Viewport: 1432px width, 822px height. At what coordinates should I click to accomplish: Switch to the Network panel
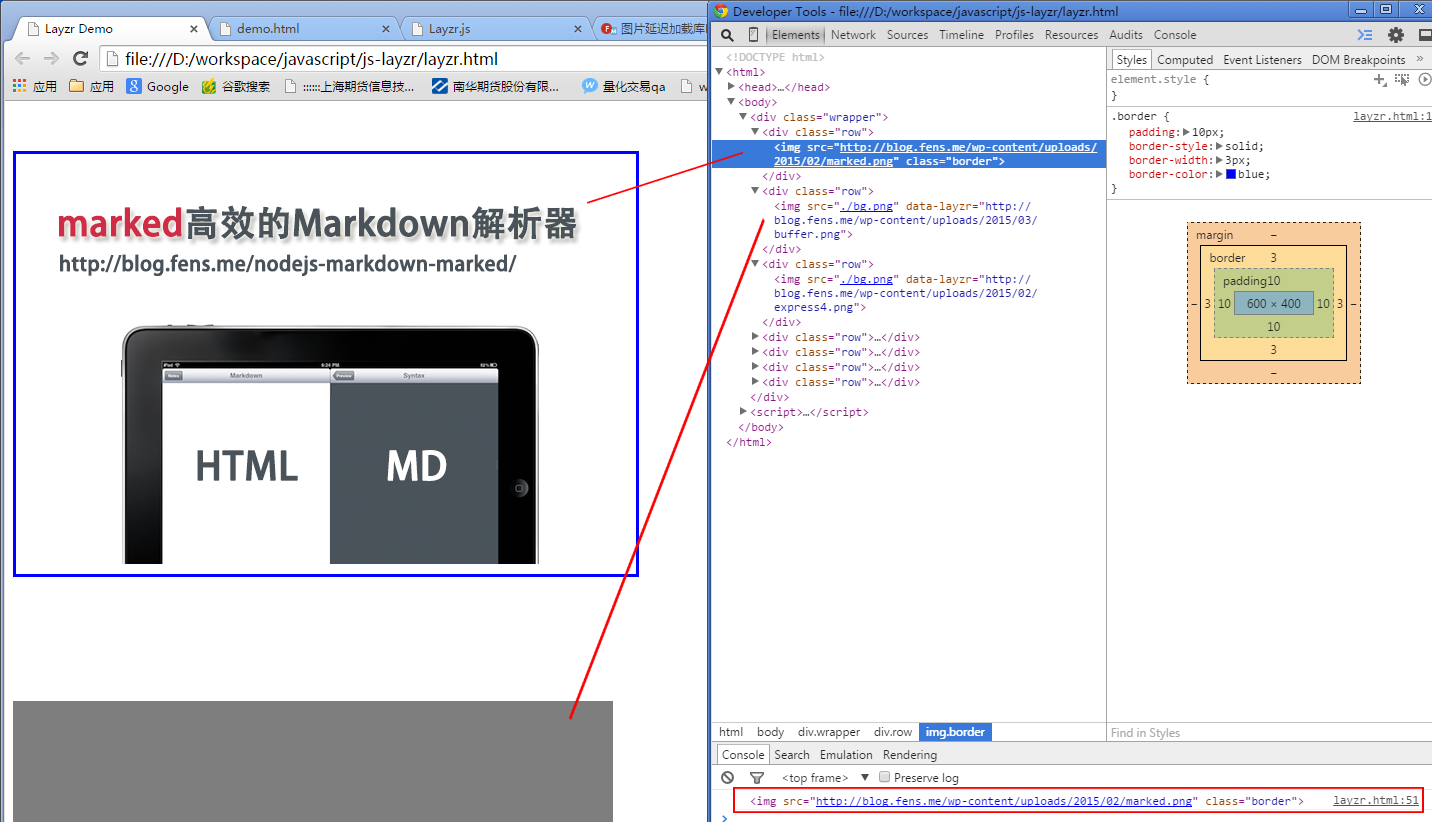pos(853,35)
